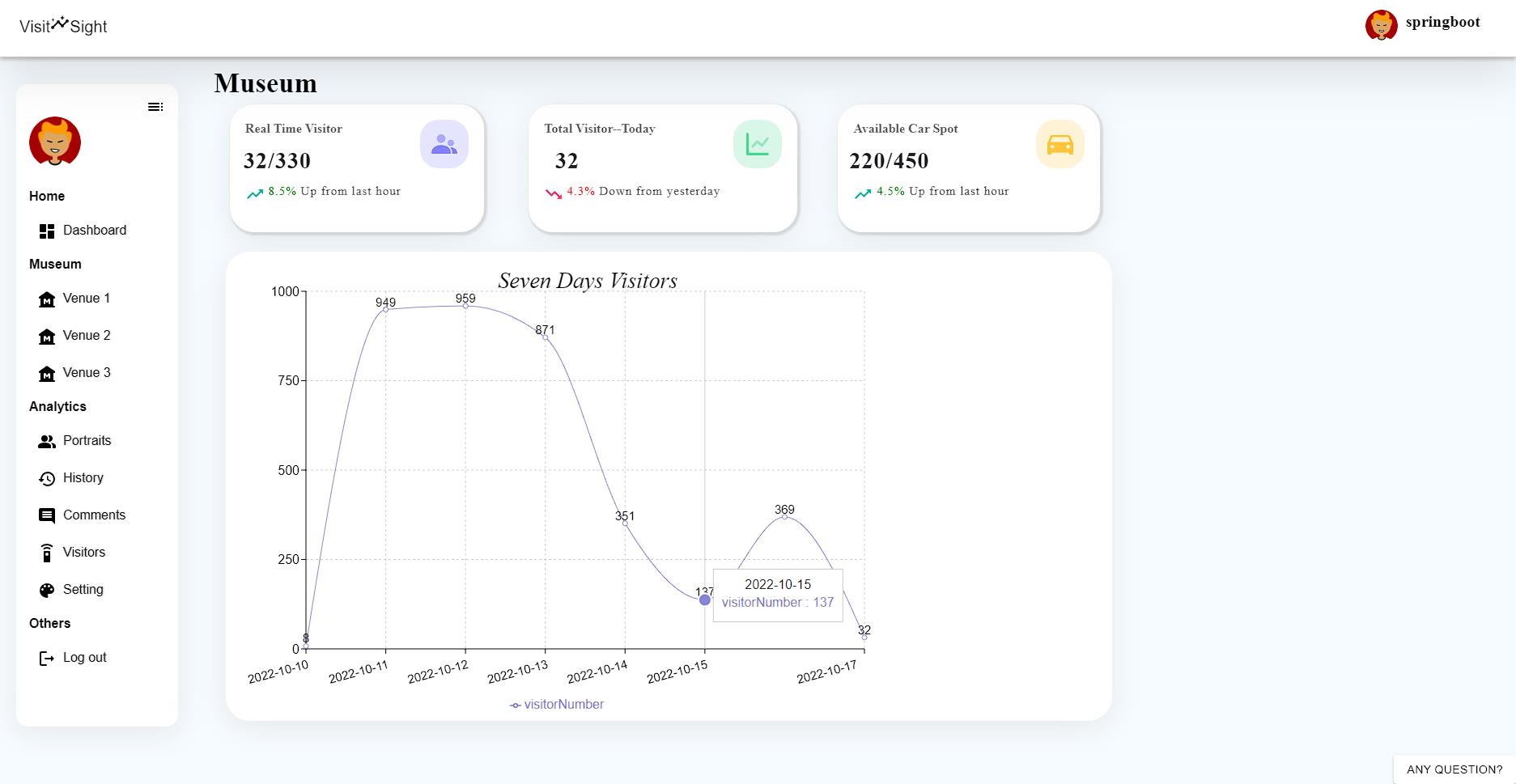Click the springboot profile avatar
This screenshot has width=1516, height=784.
(x=1381, y=25)
